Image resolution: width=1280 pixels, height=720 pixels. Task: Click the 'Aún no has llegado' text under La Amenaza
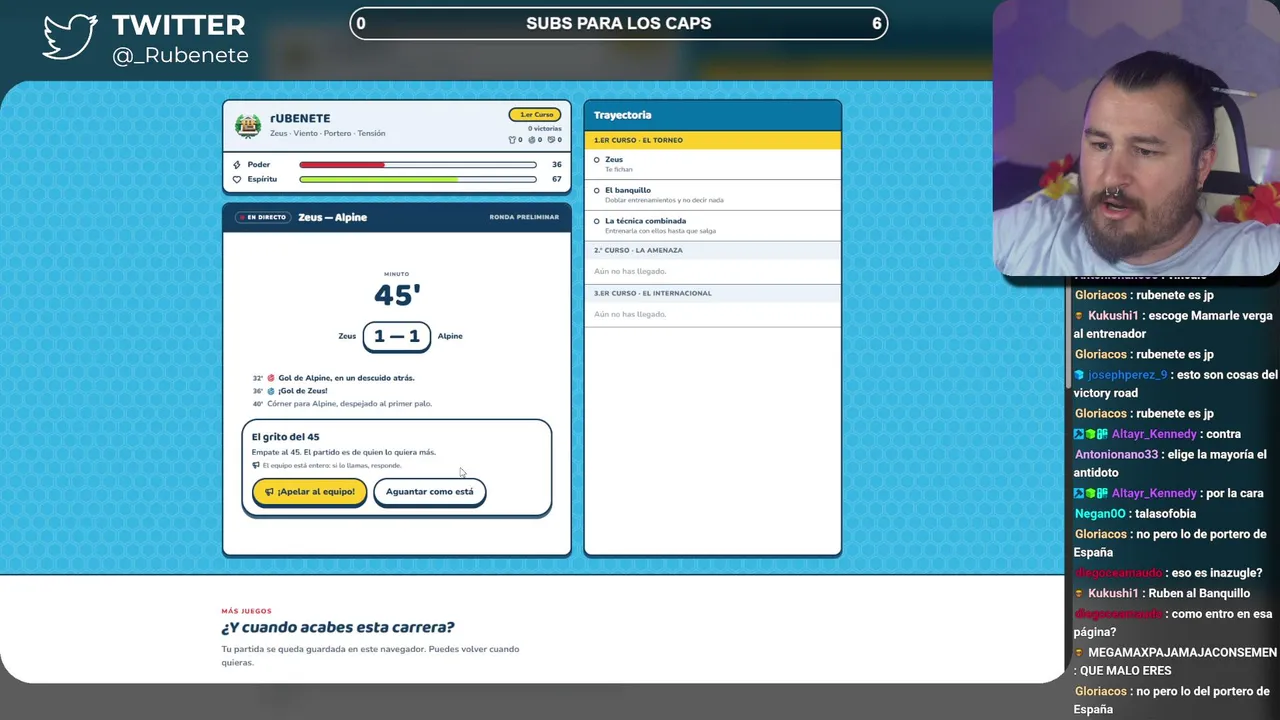click(x=630, y=271)
